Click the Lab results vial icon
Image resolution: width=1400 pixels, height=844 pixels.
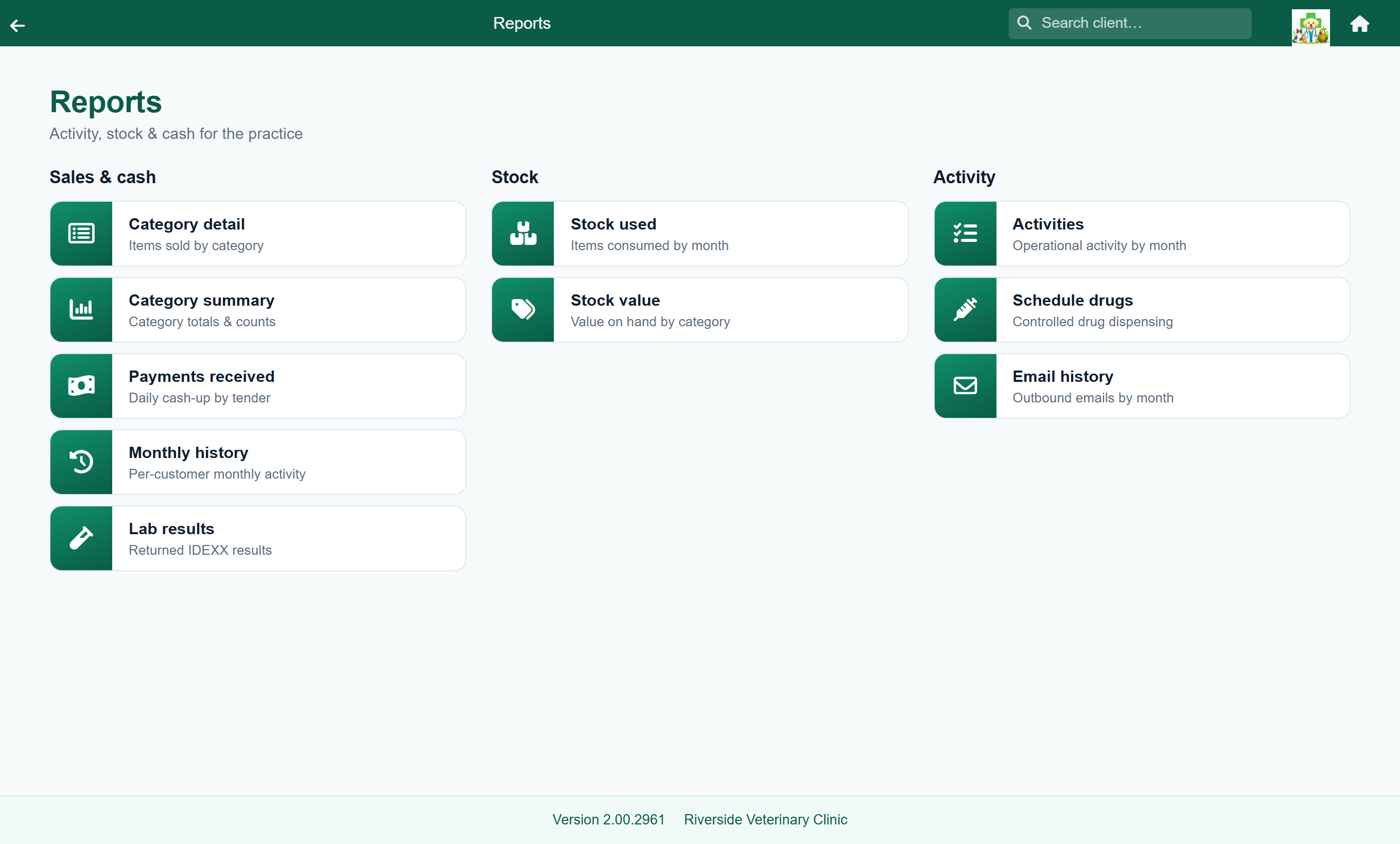tap(81, 538)
